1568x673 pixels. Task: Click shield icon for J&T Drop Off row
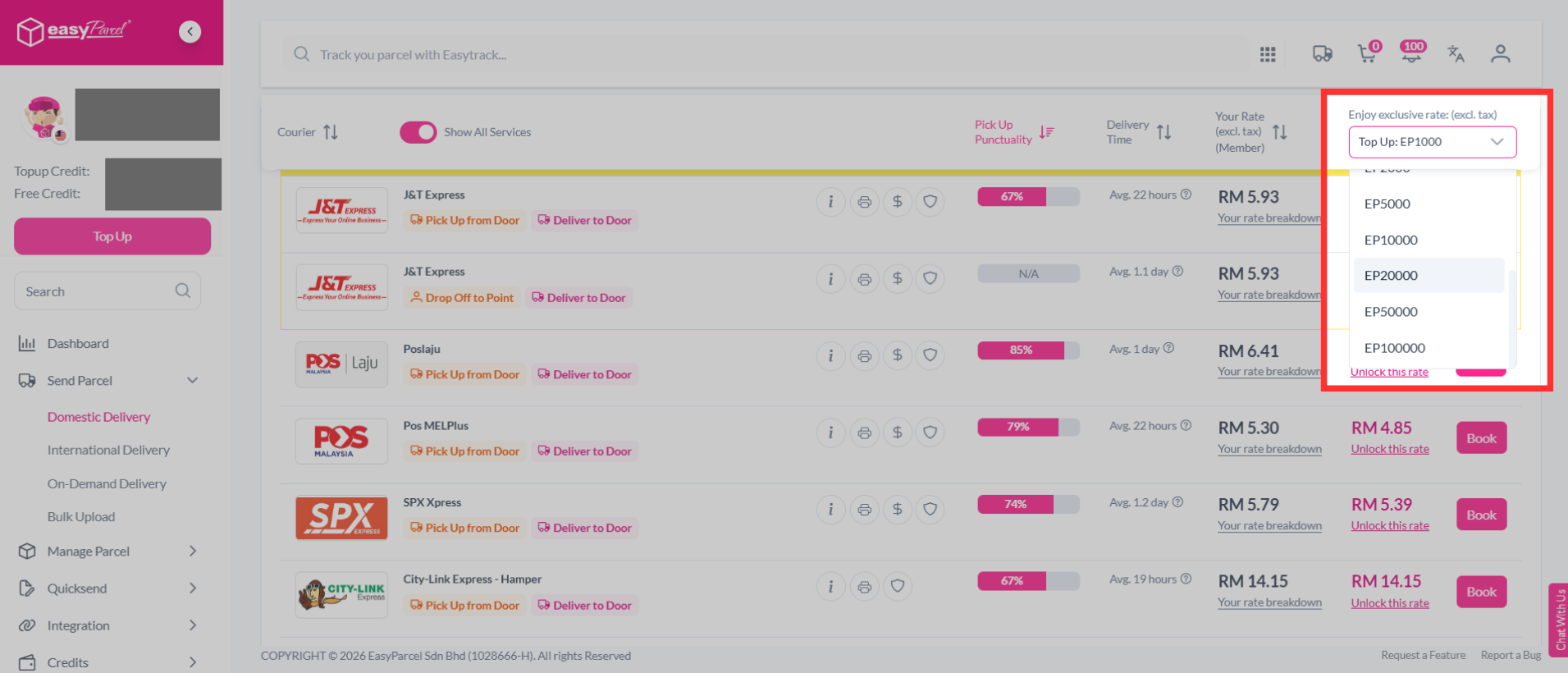[930, 279]
